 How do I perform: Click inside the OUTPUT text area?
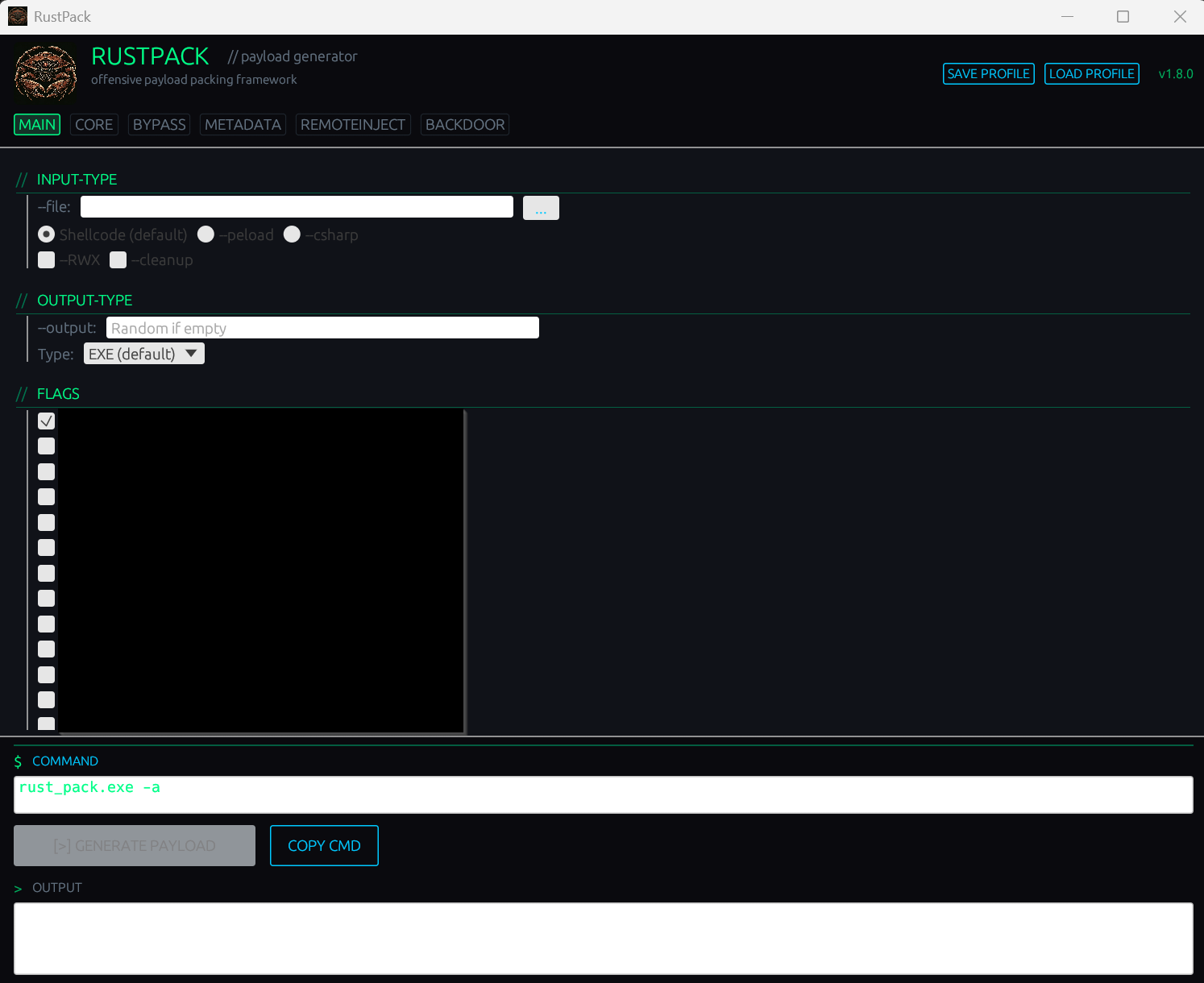pos(604,939)
